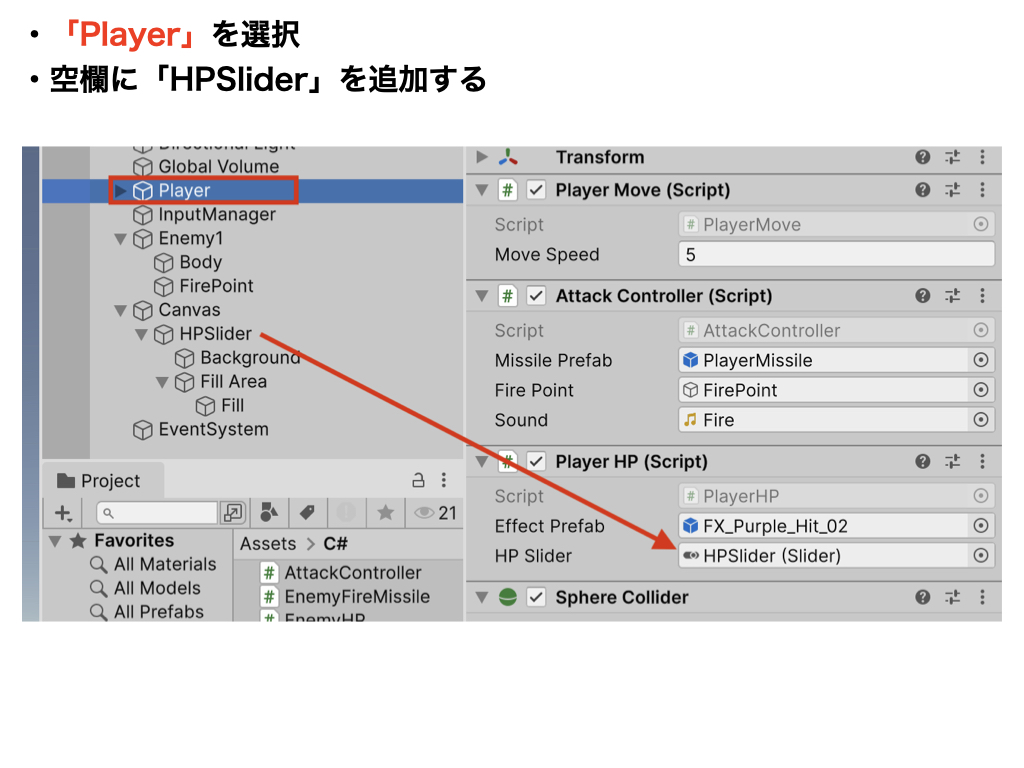
Task: Go to Assets in breadcrumb path
Action: 268,543
